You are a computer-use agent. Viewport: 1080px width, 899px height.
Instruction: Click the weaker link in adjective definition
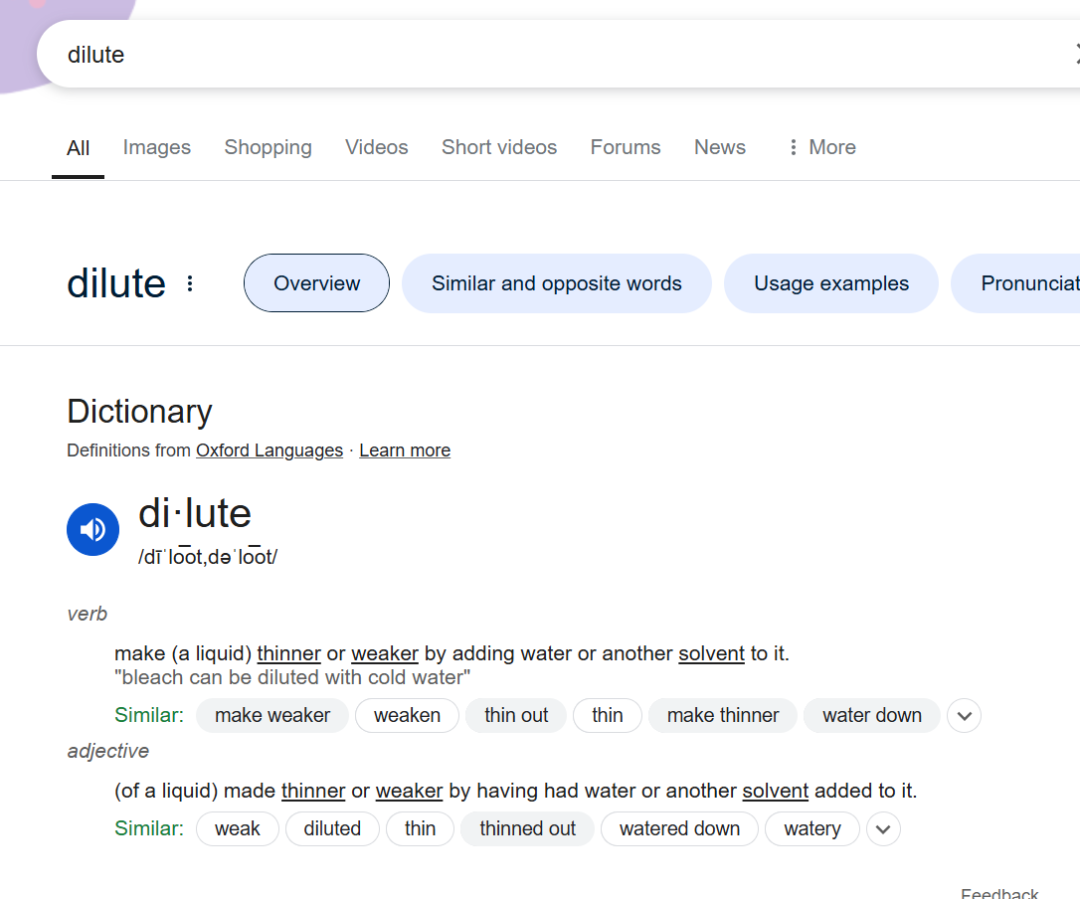pos(409,791)
